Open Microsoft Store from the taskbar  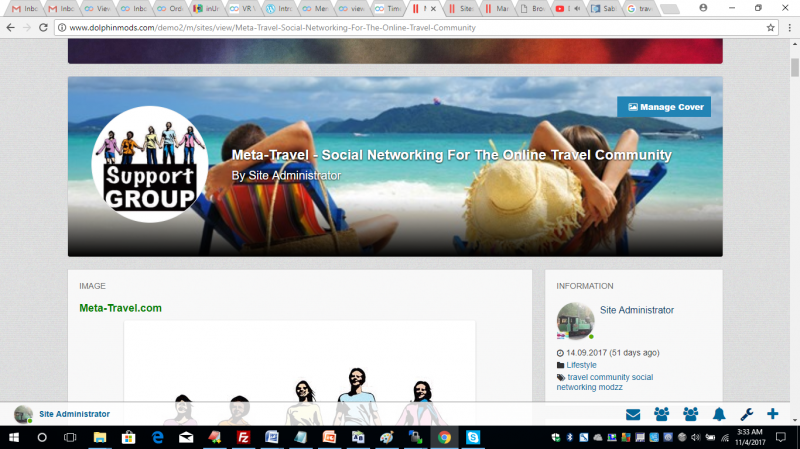[x=129, y=437]
